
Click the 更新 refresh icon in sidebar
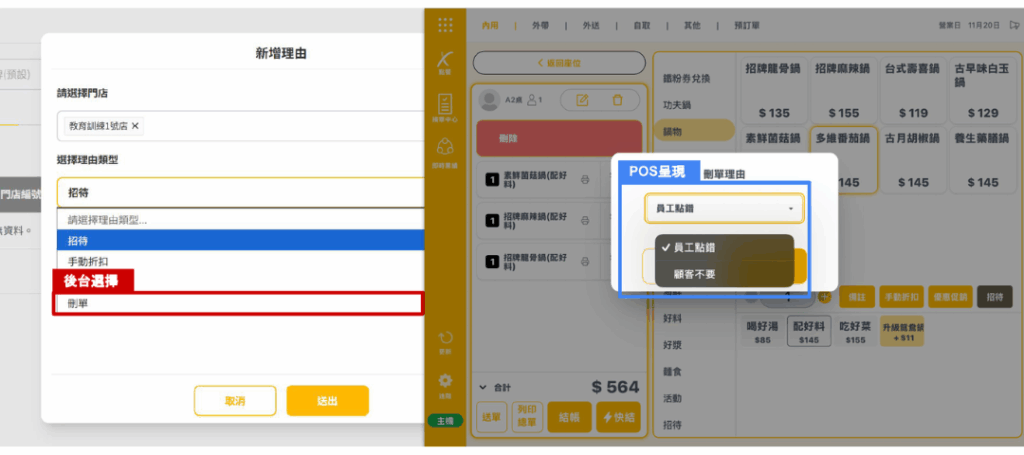pyautogui.click(x=445, y=340)
